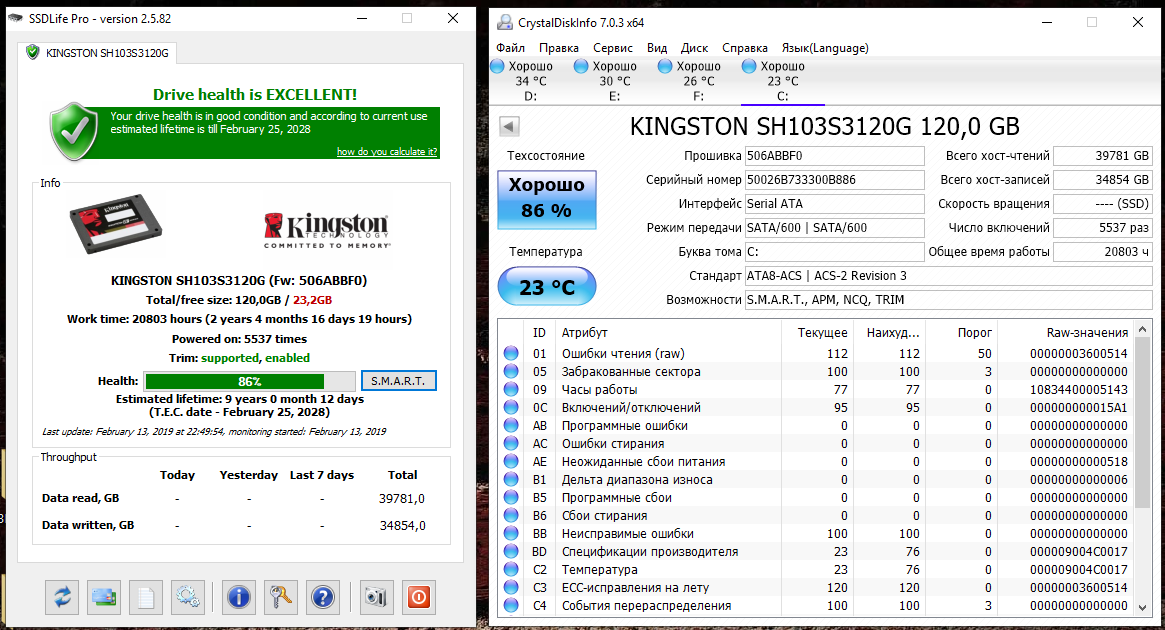This screenshot has height=630, width=1165.
Task: Click the status circle for attribute 05
Action: pos(511,371)
